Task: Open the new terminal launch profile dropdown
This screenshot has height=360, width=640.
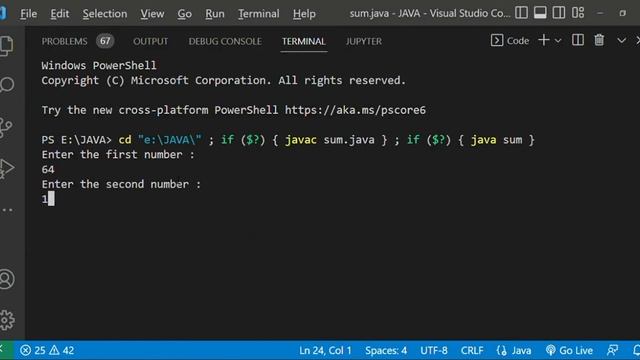Action: (558, 41)
